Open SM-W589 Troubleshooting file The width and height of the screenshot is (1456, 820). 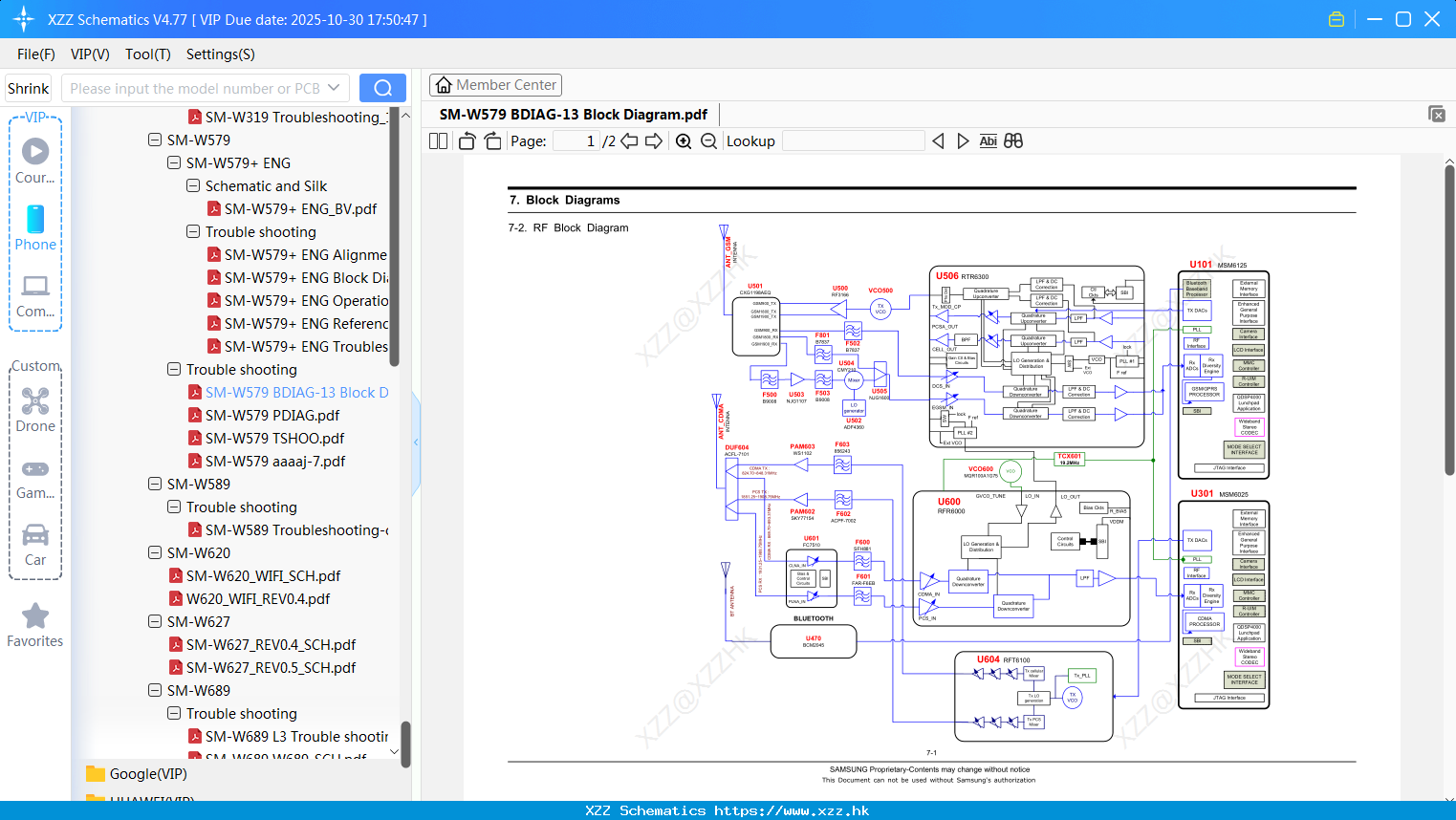[288, 529]
